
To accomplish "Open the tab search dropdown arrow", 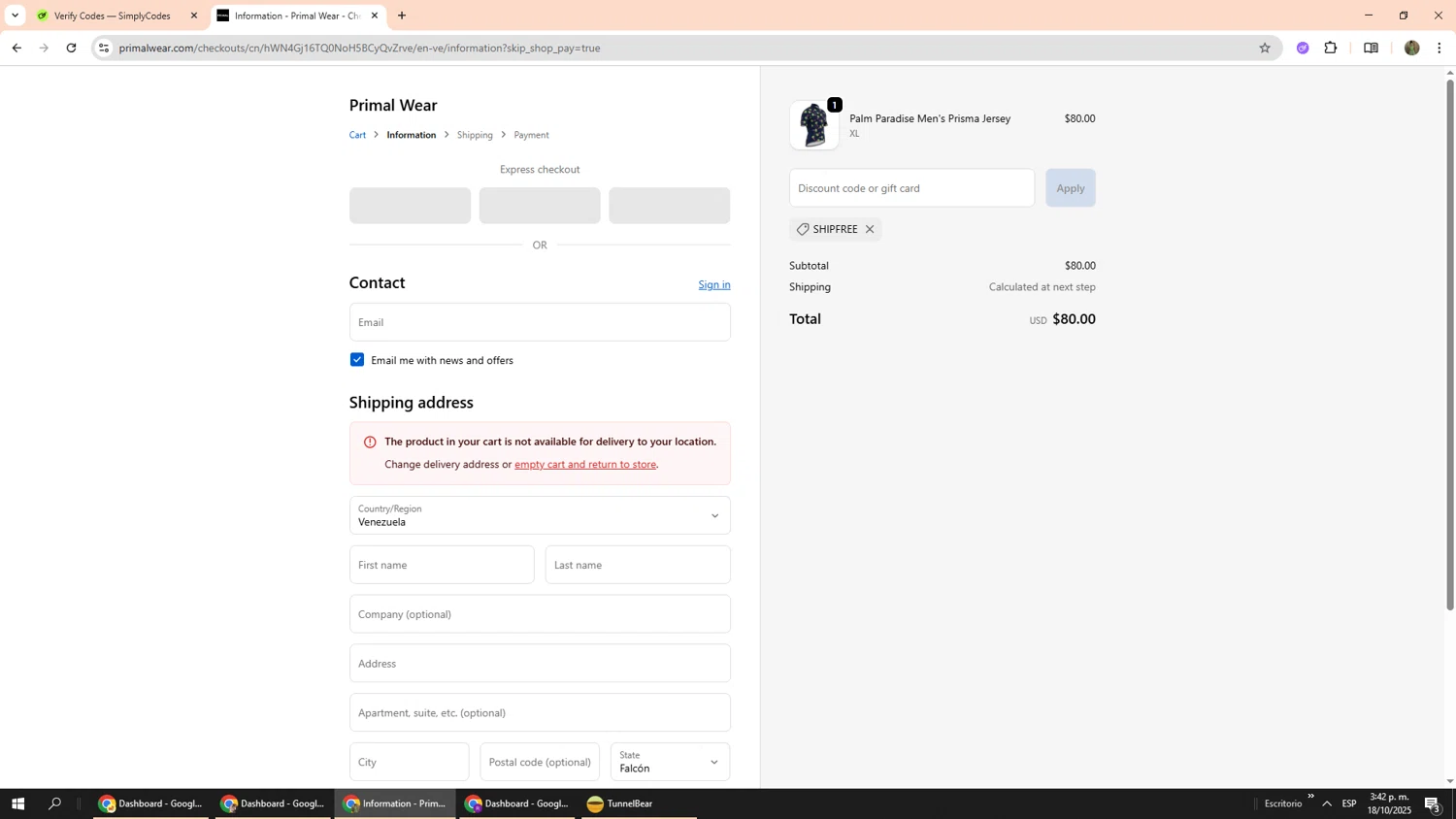I will point(15,16).
